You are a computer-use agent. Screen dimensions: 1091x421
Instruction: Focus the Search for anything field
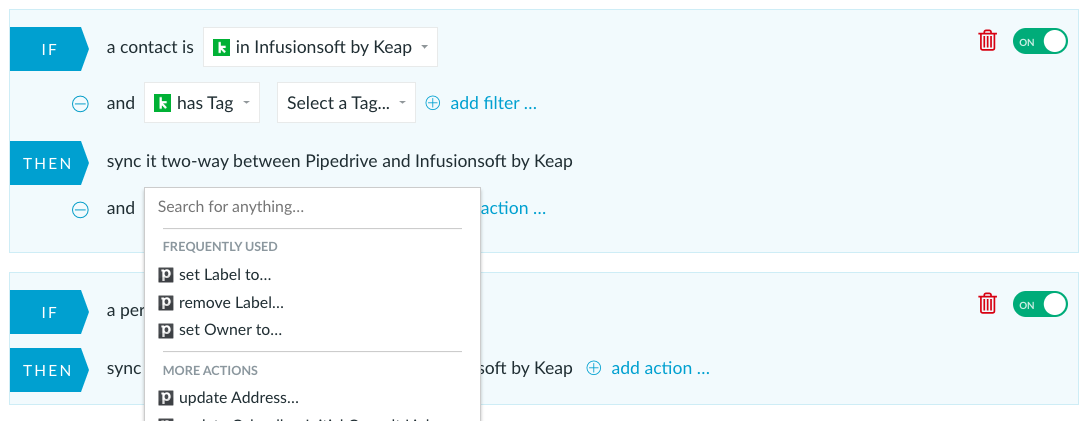click(312, 207)
